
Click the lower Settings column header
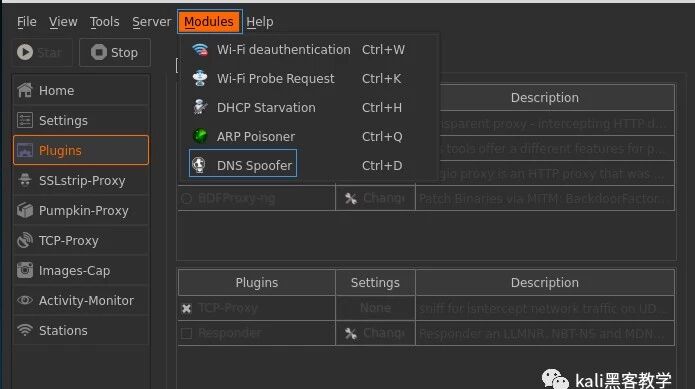coord(375,283)
